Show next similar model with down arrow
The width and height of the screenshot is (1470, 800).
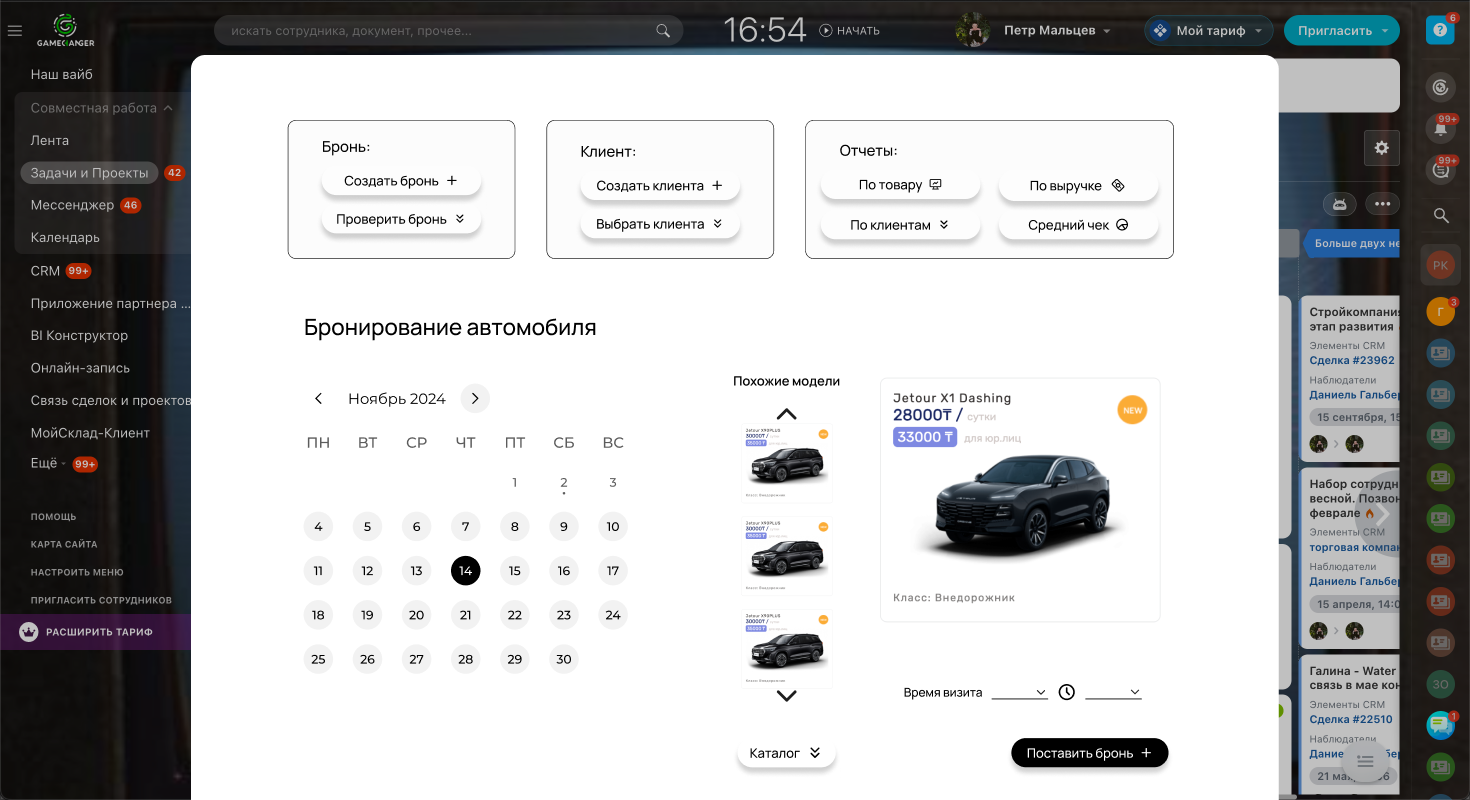coord(787,696)
